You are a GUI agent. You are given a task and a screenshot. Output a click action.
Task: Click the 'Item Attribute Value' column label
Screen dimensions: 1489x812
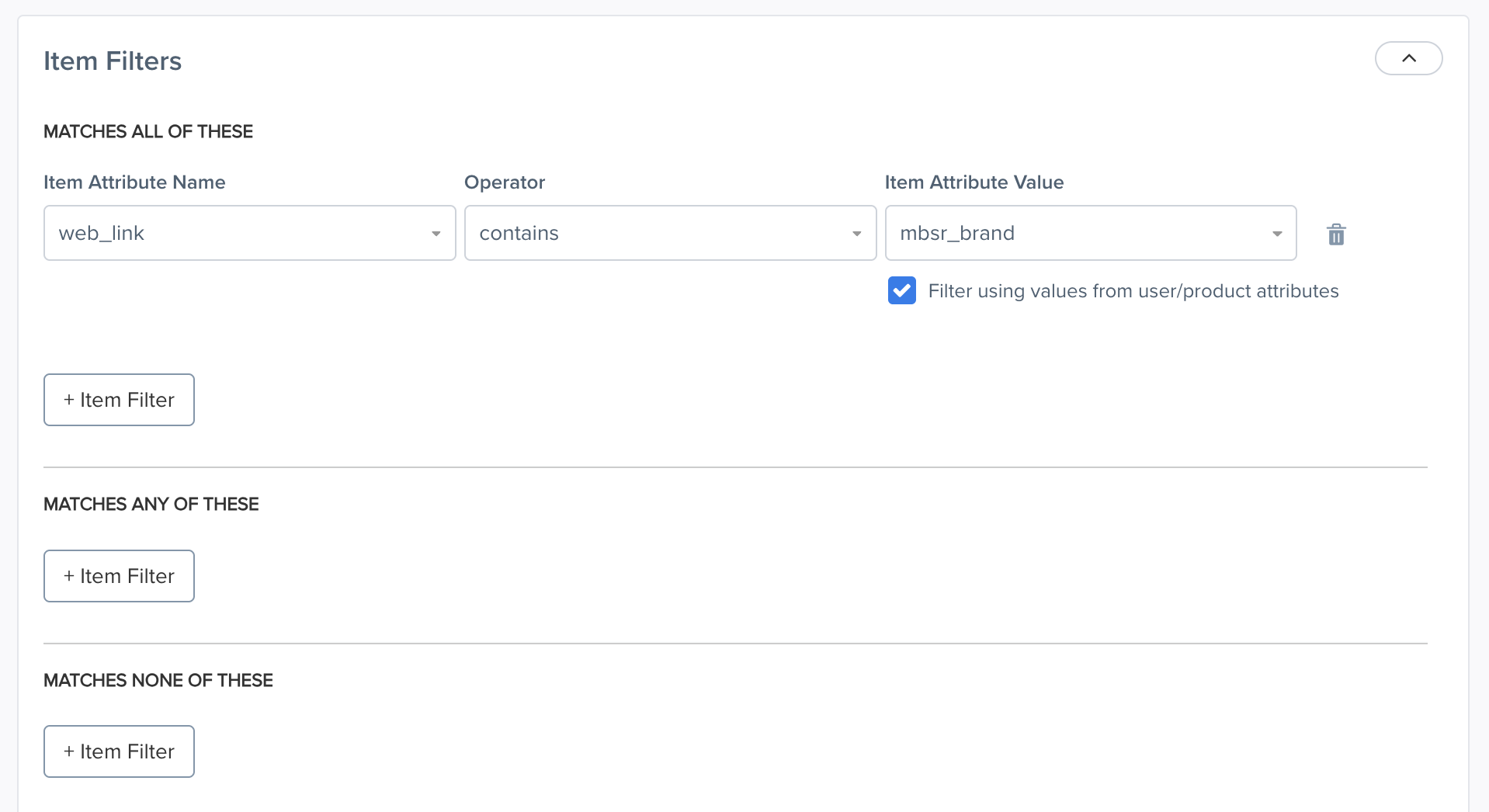coord(974,182)
